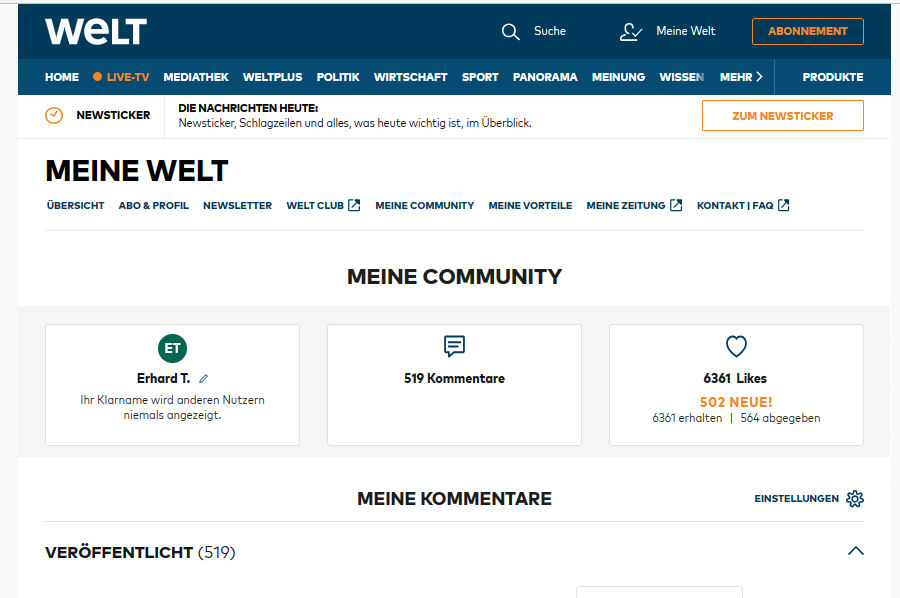Click the green ET avatar
The height and width of the screenshot is (598, 900).
172,348
